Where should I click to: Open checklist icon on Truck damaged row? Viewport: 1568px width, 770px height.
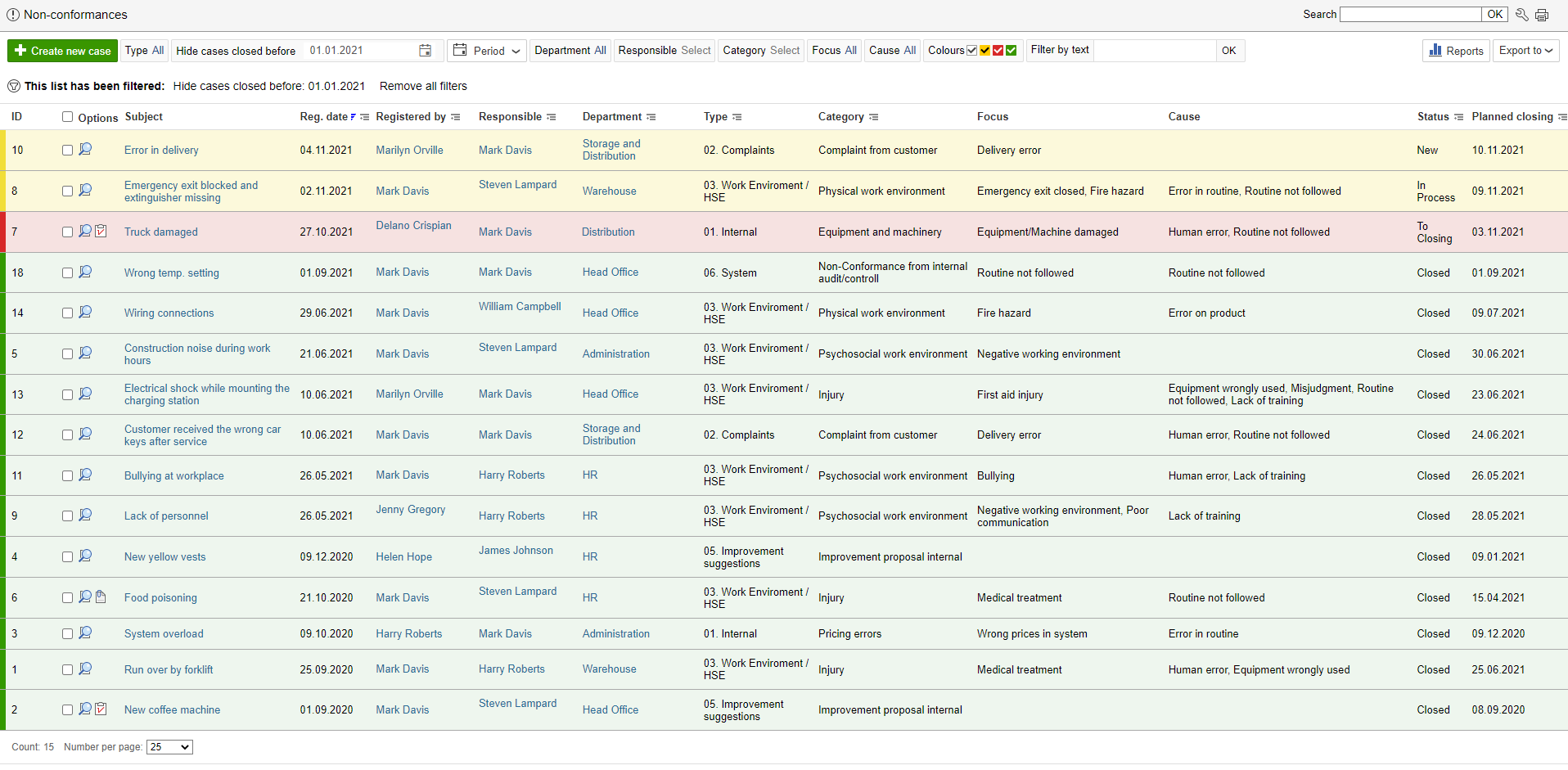[x=101, y=232]
